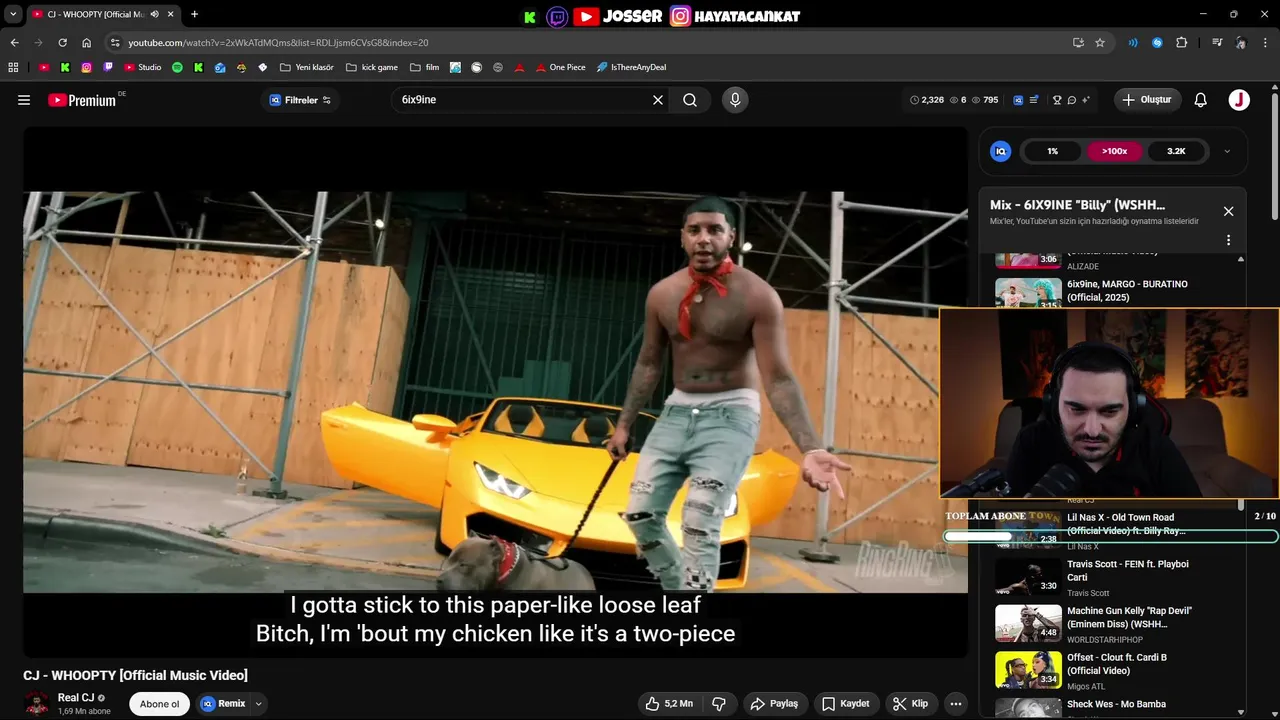This screenshot has height=720, width=1280.
Task: Open Filtreler filter options
Action: click(x=300, y=100)
